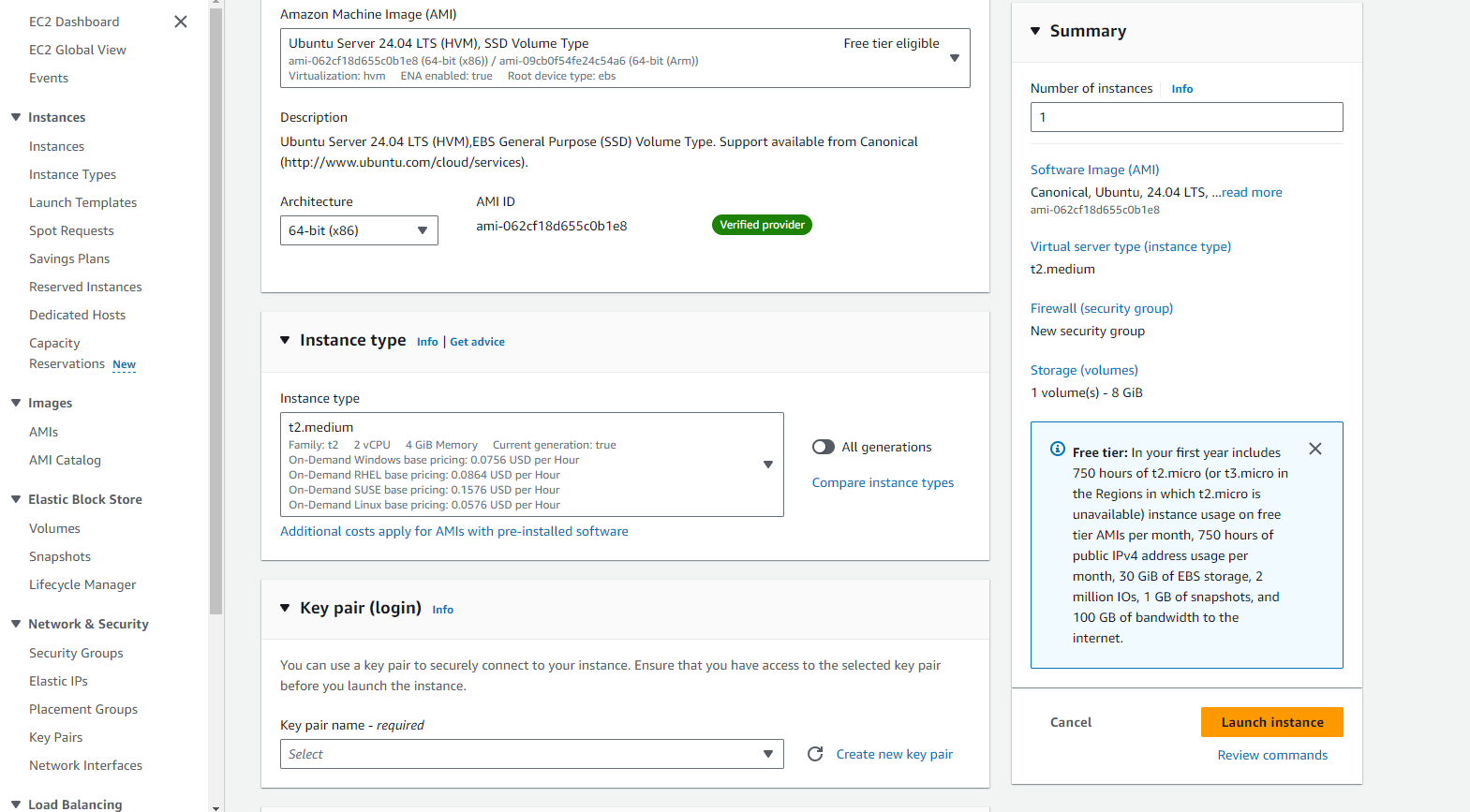The height and width of the screenshot is (812, 1470).
Task: Collapse the Network & Security group
Action: [x=16, y=624]
